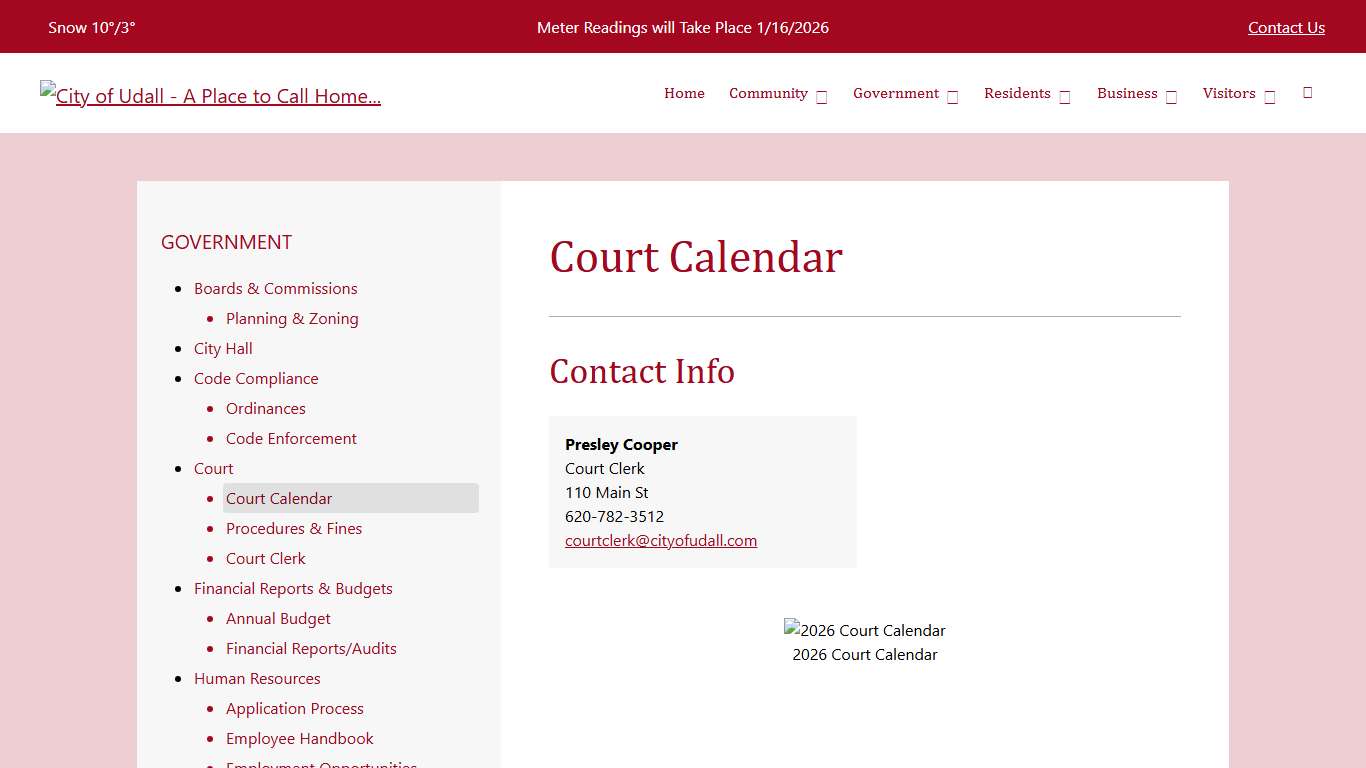Open the Employee Handbook page

coord(299,738)
